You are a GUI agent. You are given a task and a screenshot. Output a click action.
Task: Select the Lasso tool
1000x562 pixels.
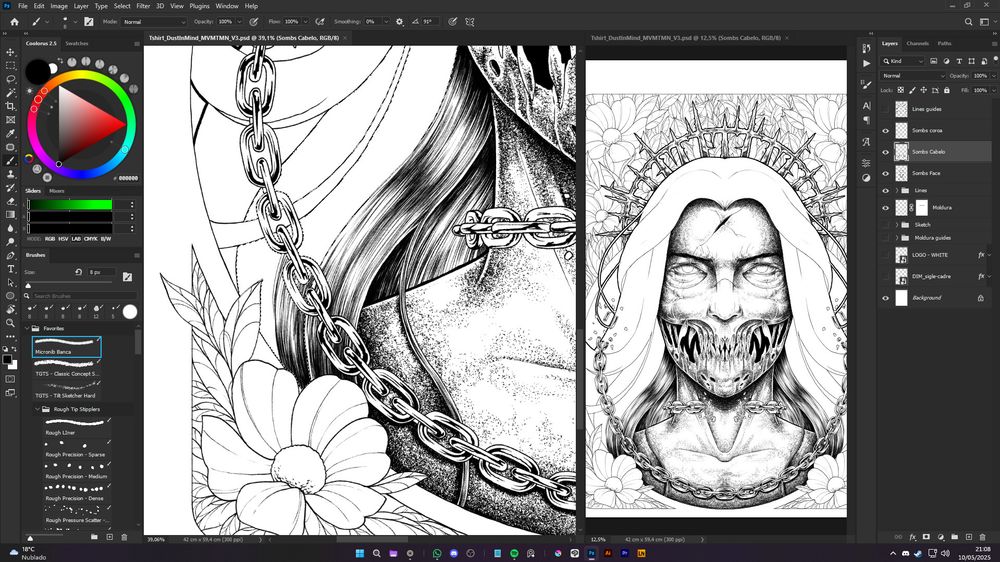pyautogui.click(x=10, y=79)
